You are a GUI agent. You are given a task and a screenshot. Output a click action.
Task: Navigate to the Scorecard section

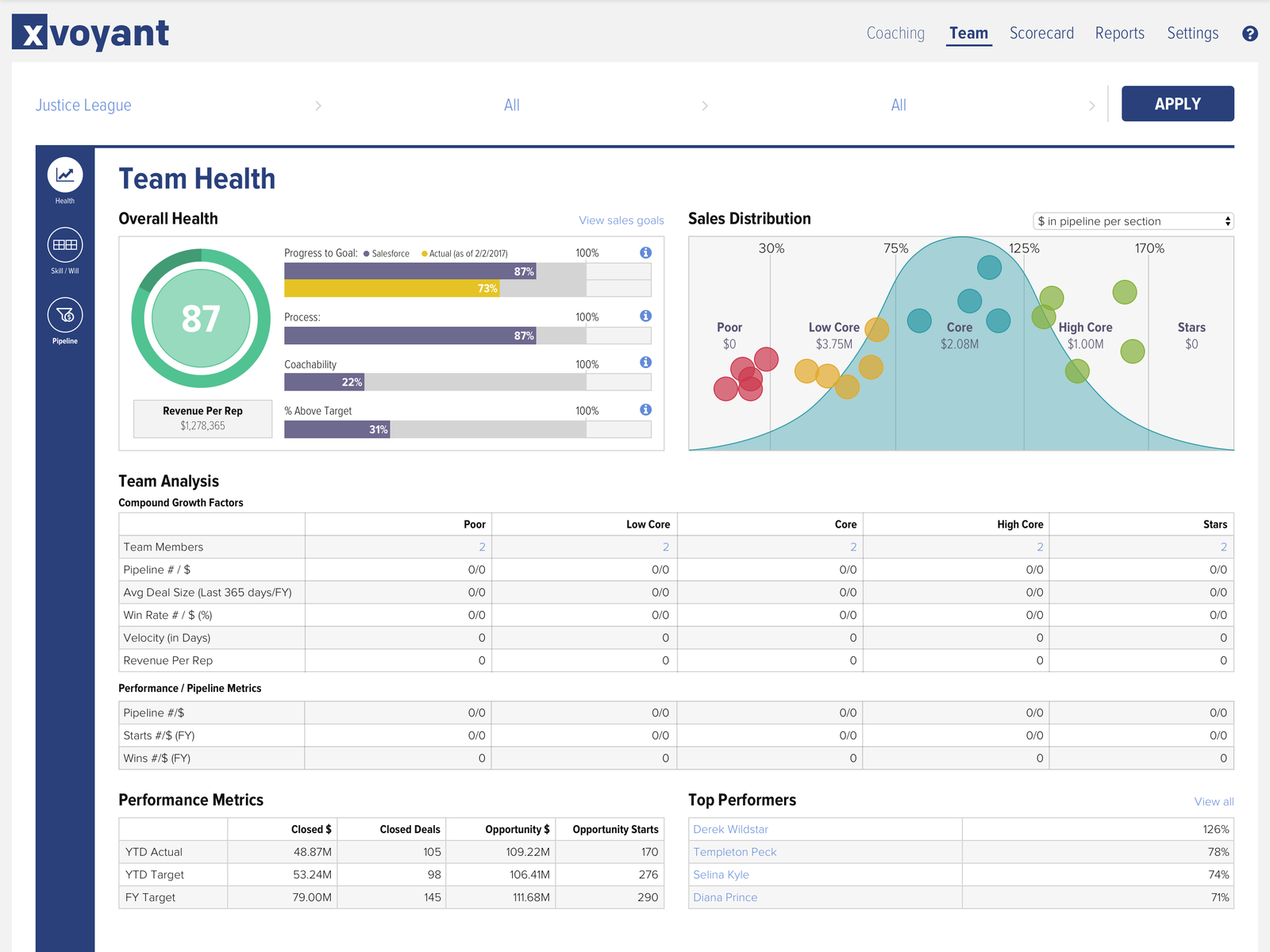[x=1041, y=33]
